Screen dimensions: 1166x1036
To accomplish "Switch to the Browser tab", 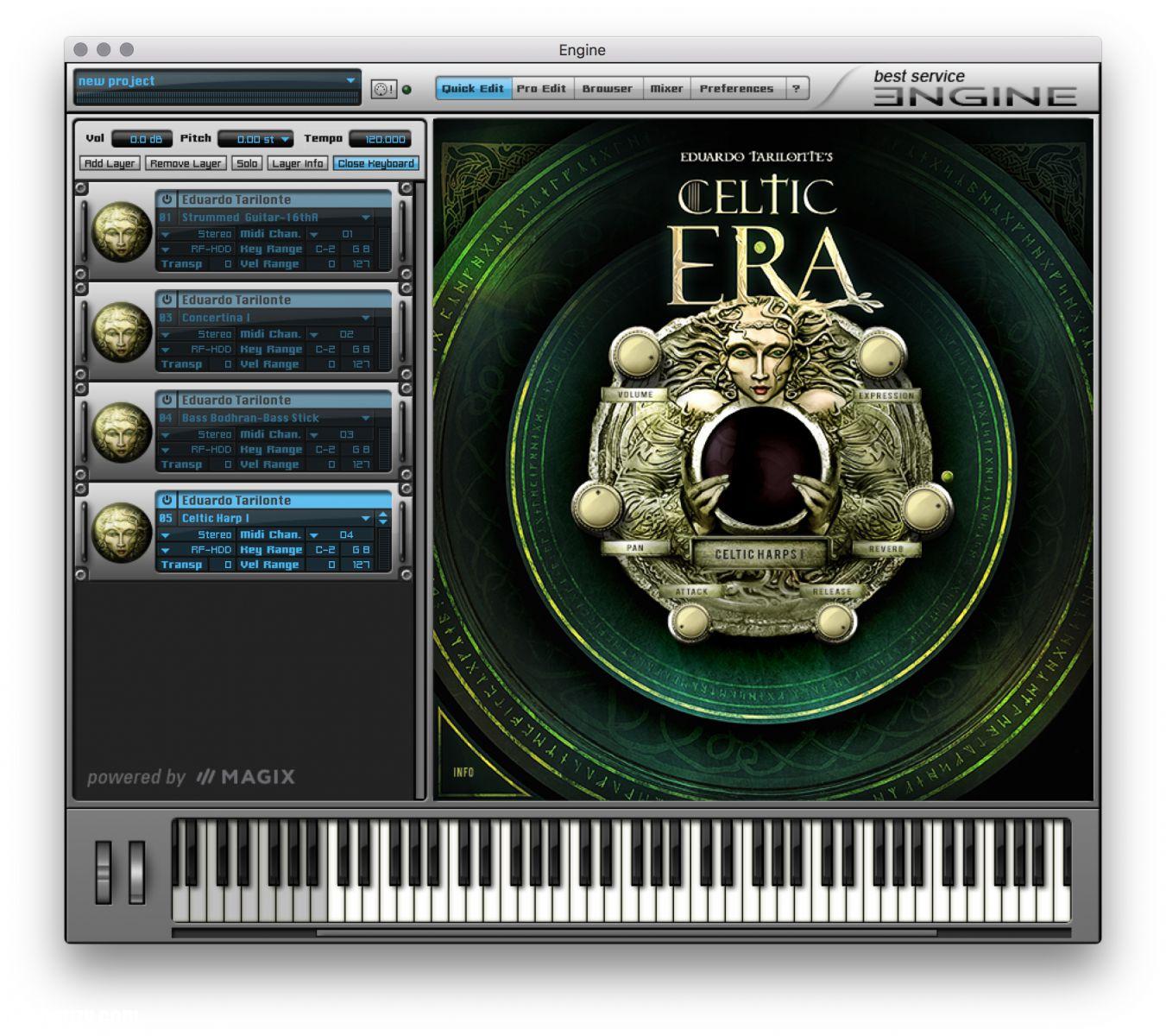I will click(x=607, y=88).
